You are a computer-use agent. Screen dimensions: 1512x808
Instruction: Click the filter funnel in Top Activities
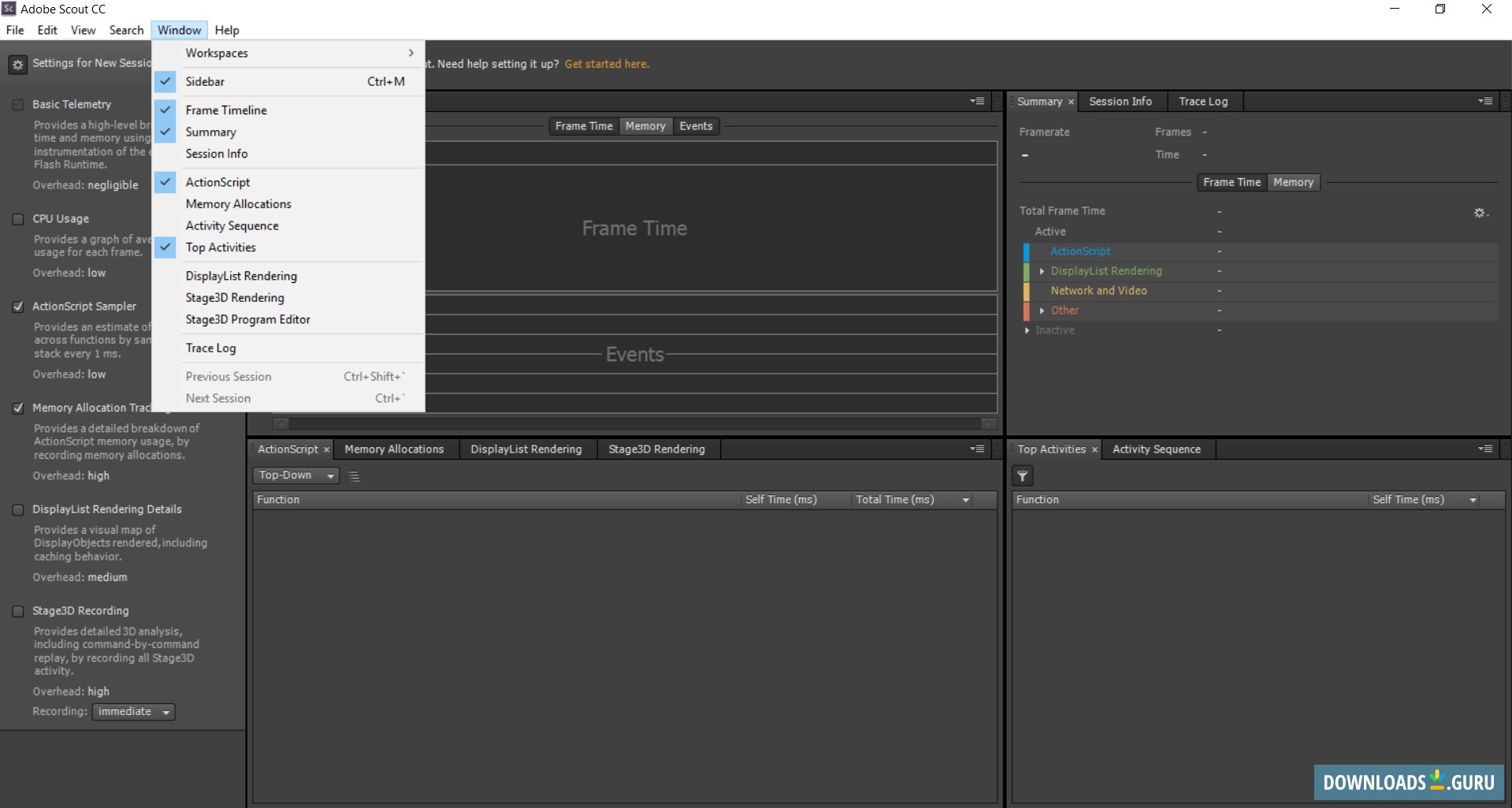(x=1022, y=476)
